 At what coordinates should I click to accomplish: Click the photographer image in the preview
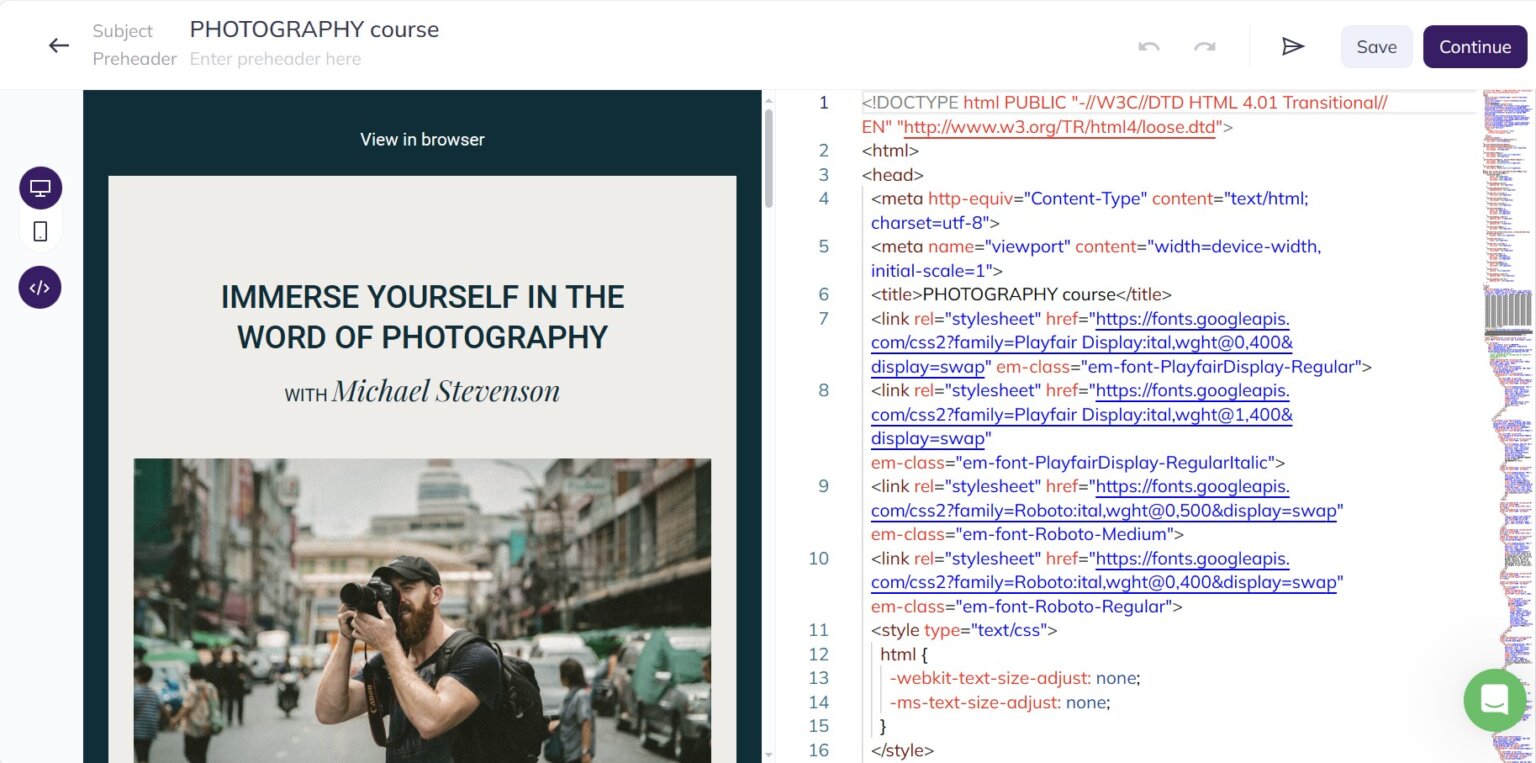(421, 610)
